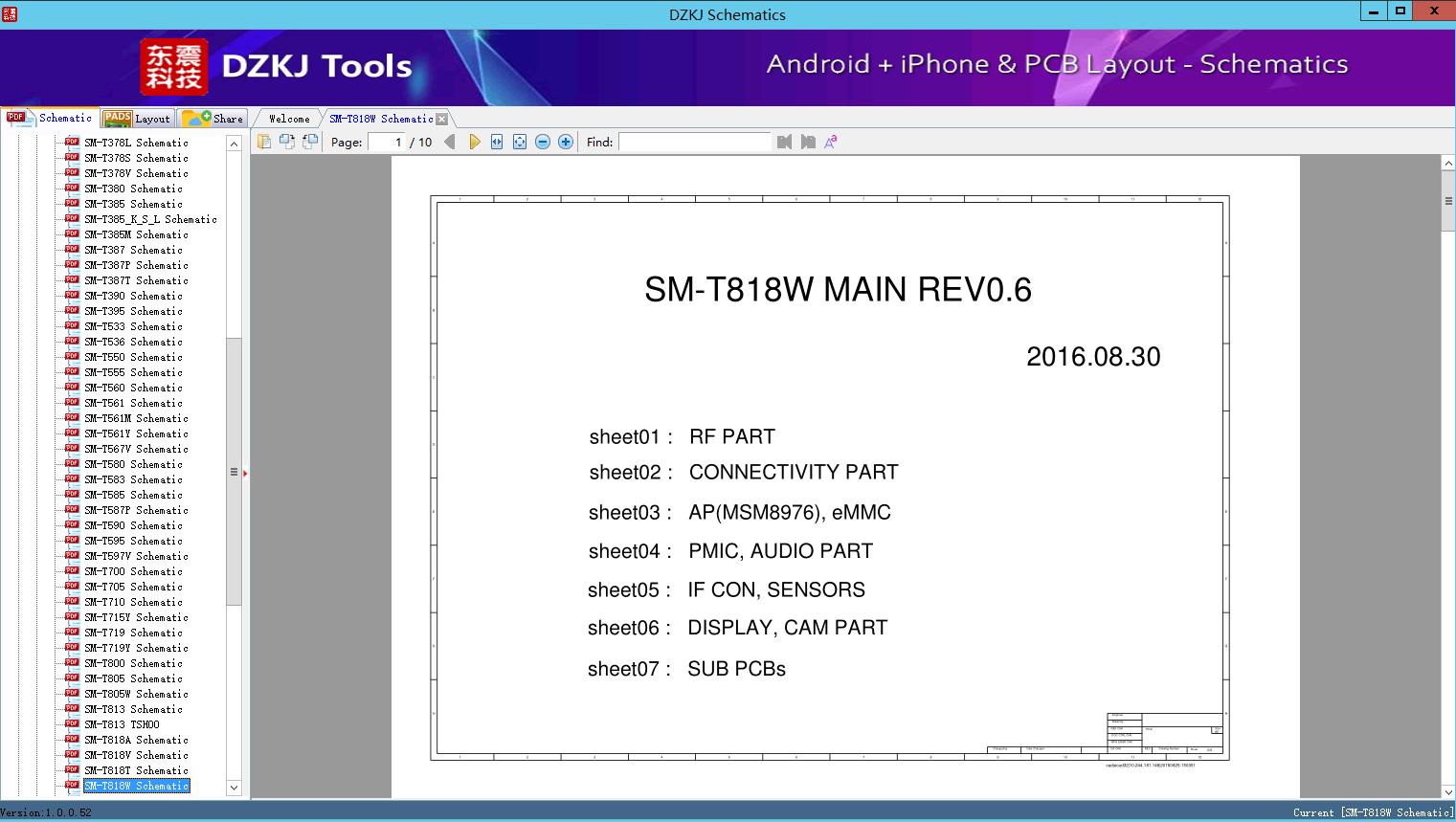Screen dimensions: 1456x822
Task: Open the Welcome tab
Action: (x=289, y=119)
